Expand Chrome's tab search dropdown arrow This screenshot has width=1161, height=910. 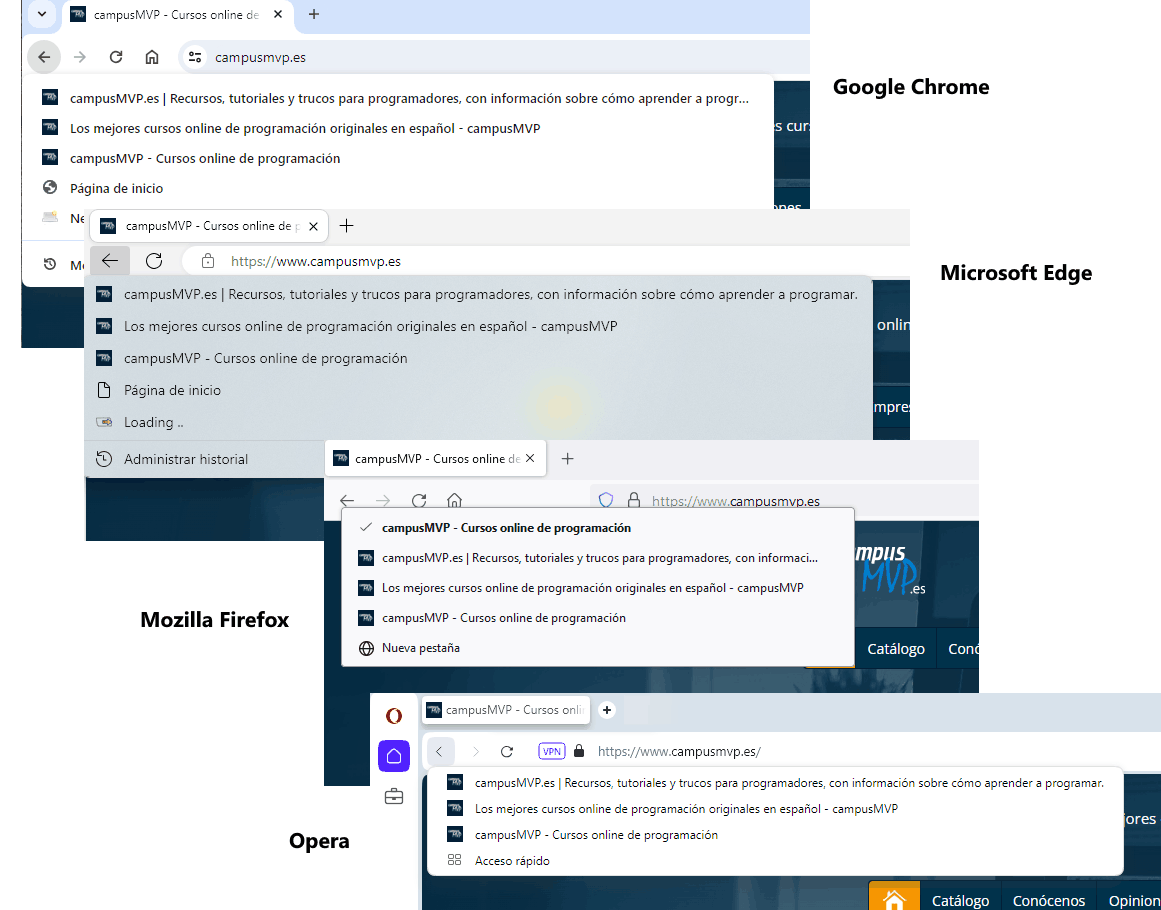pos(42,14)
